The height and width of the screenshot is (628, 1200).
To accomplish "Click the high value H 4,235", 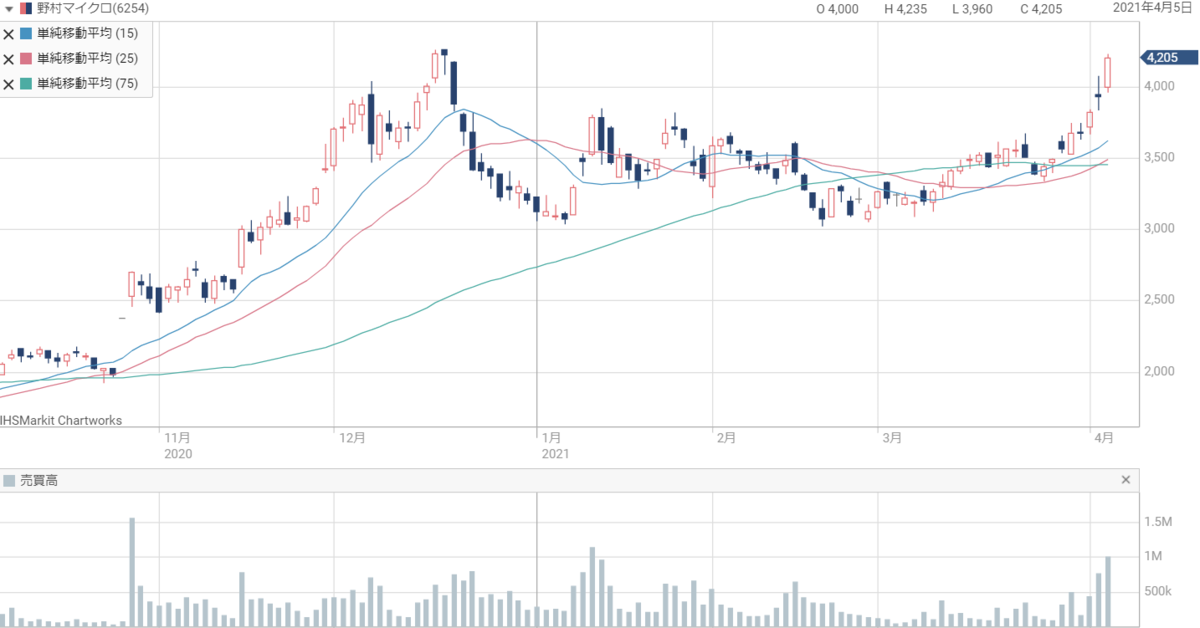I will coord(906,9).
